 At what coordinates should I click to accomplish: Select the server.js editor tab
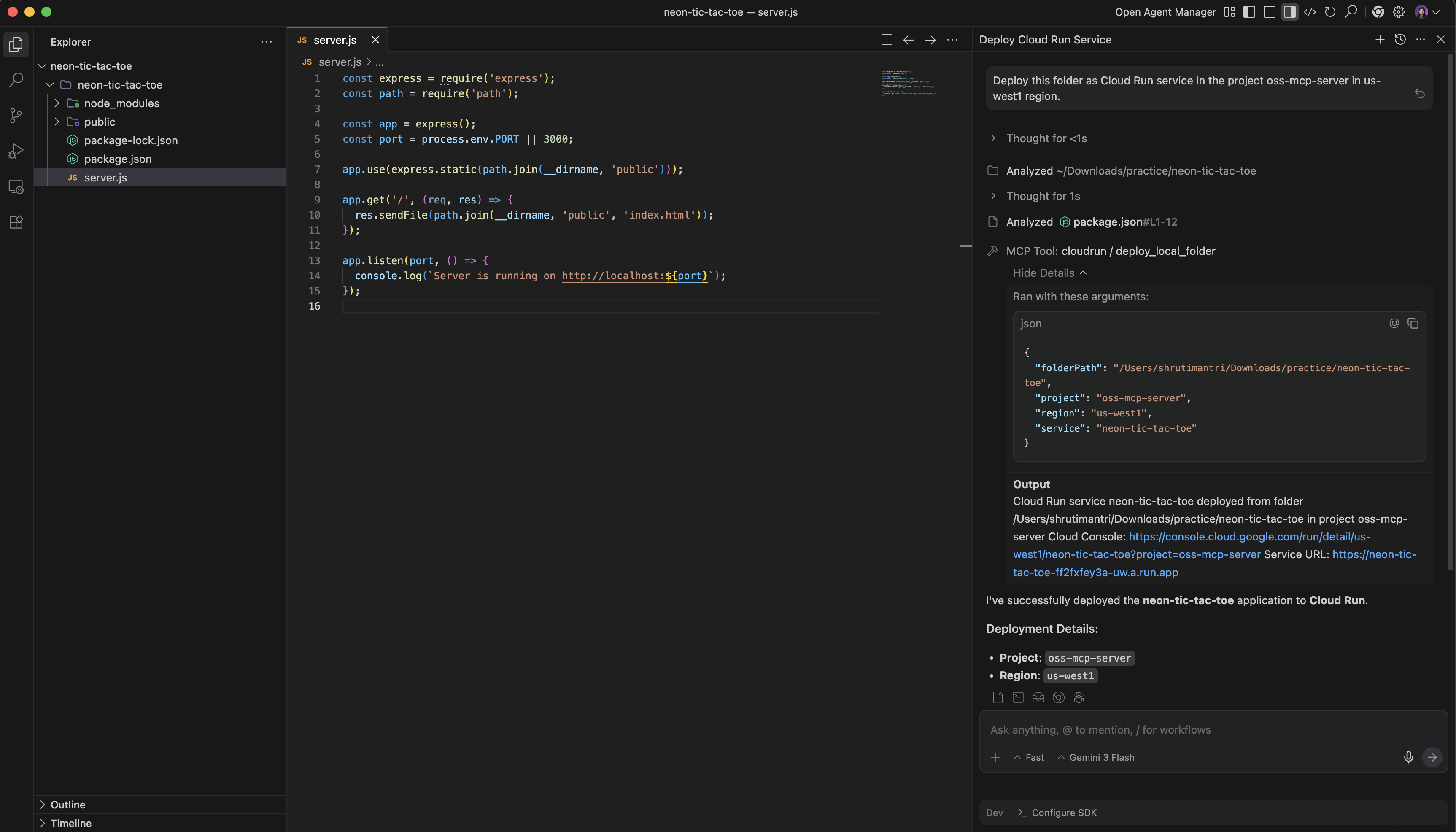pyautogui.click(x=337, y=40)
